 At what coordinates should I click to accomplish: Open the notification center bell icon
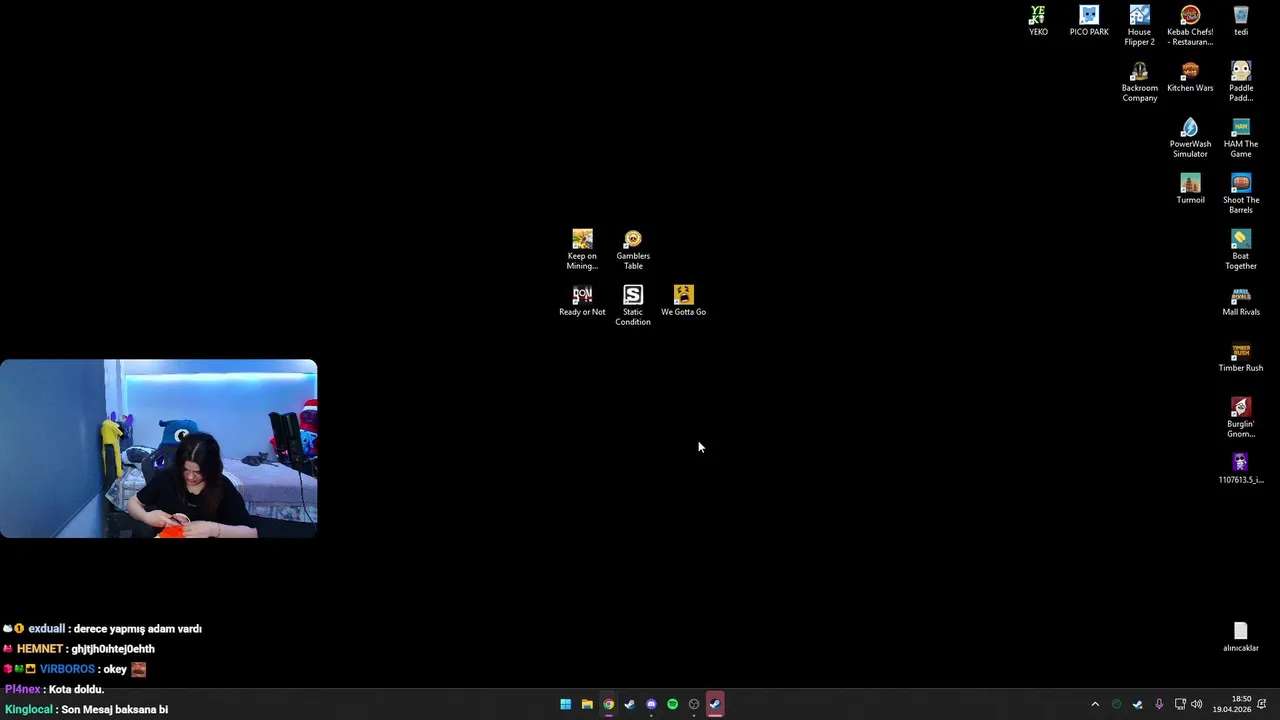(1261, 704)
